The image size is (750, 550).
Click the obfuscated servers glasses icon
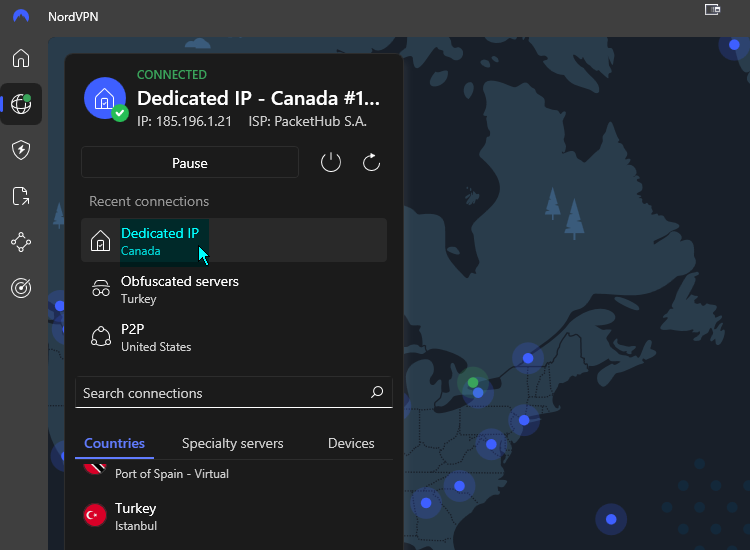point(101,289)
